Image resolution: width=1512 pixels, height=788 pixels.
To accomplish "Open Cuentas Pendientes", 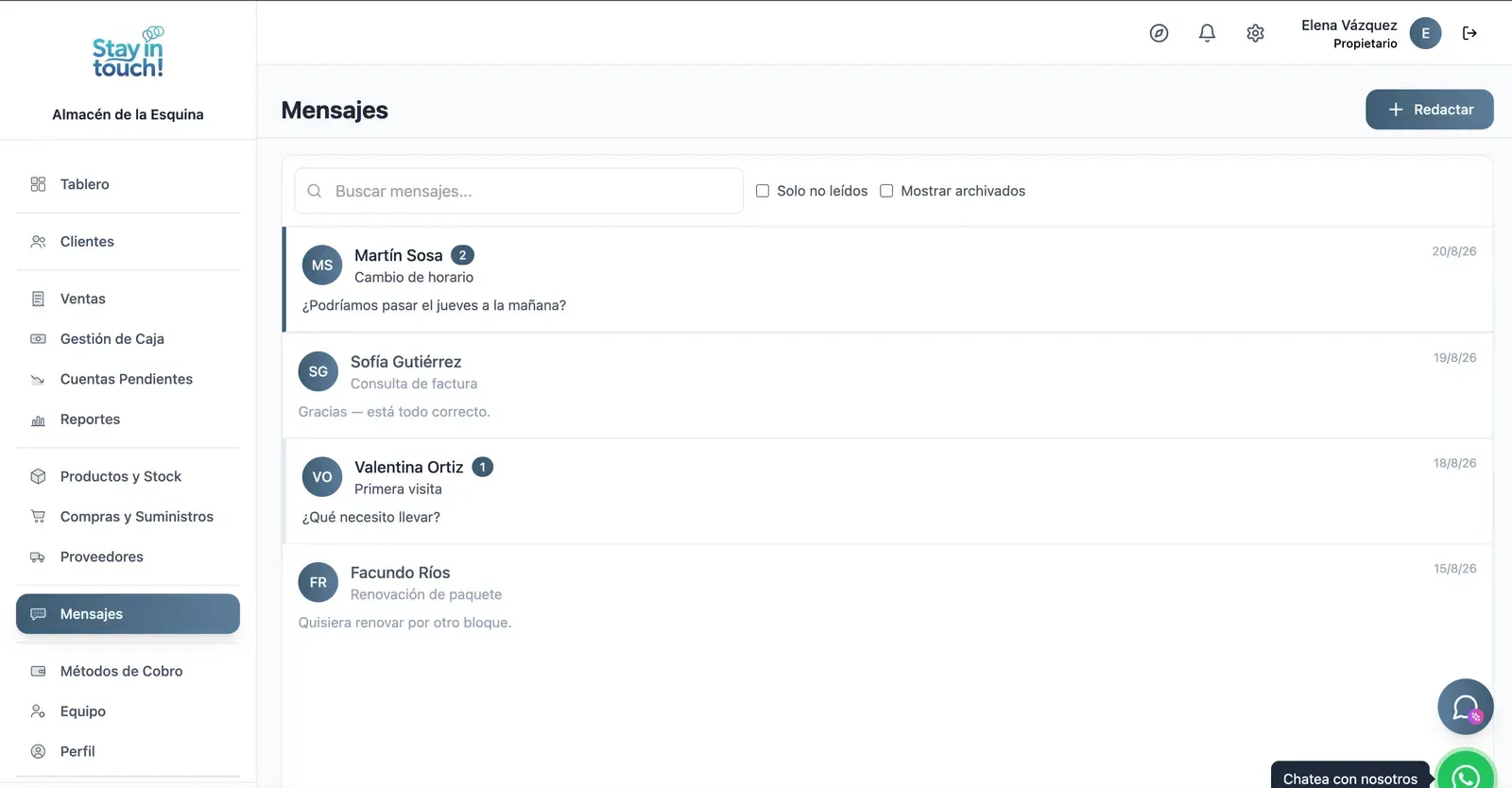I will 128,379.
